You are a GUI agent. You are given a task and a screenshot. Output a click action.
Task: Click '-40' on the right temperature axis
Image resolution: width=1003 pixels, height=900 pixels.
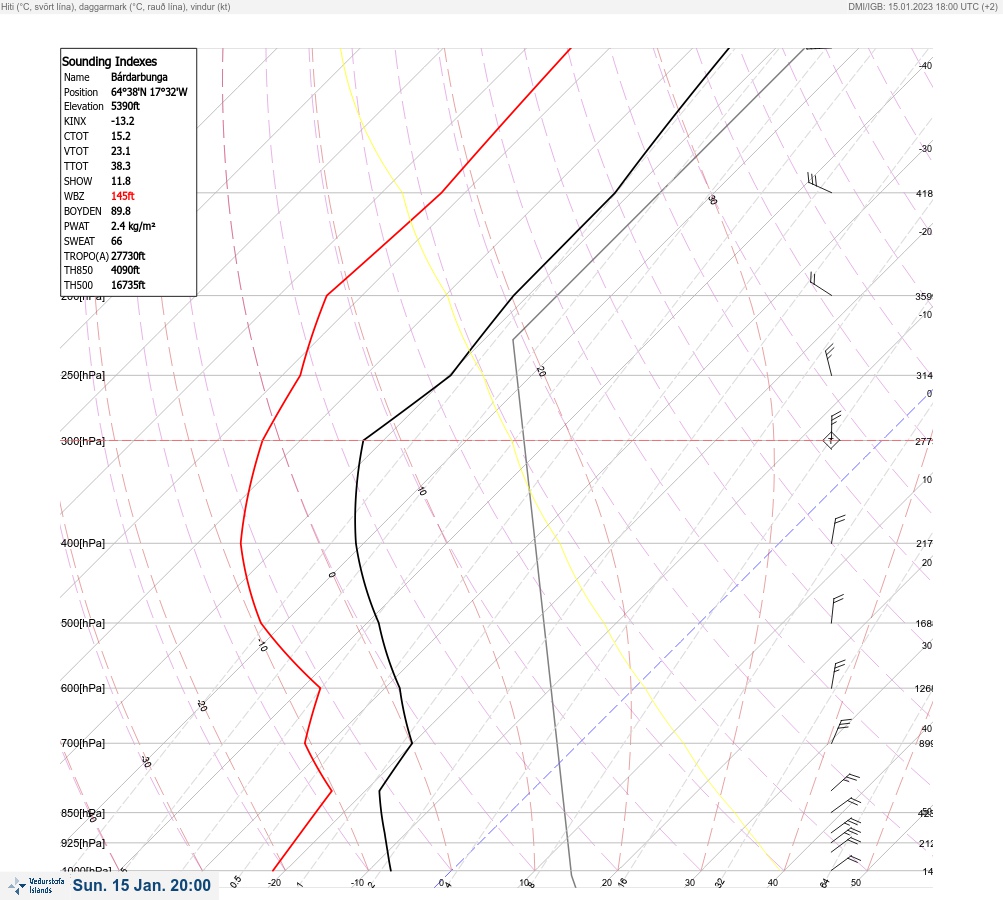(x=925, y=65)
